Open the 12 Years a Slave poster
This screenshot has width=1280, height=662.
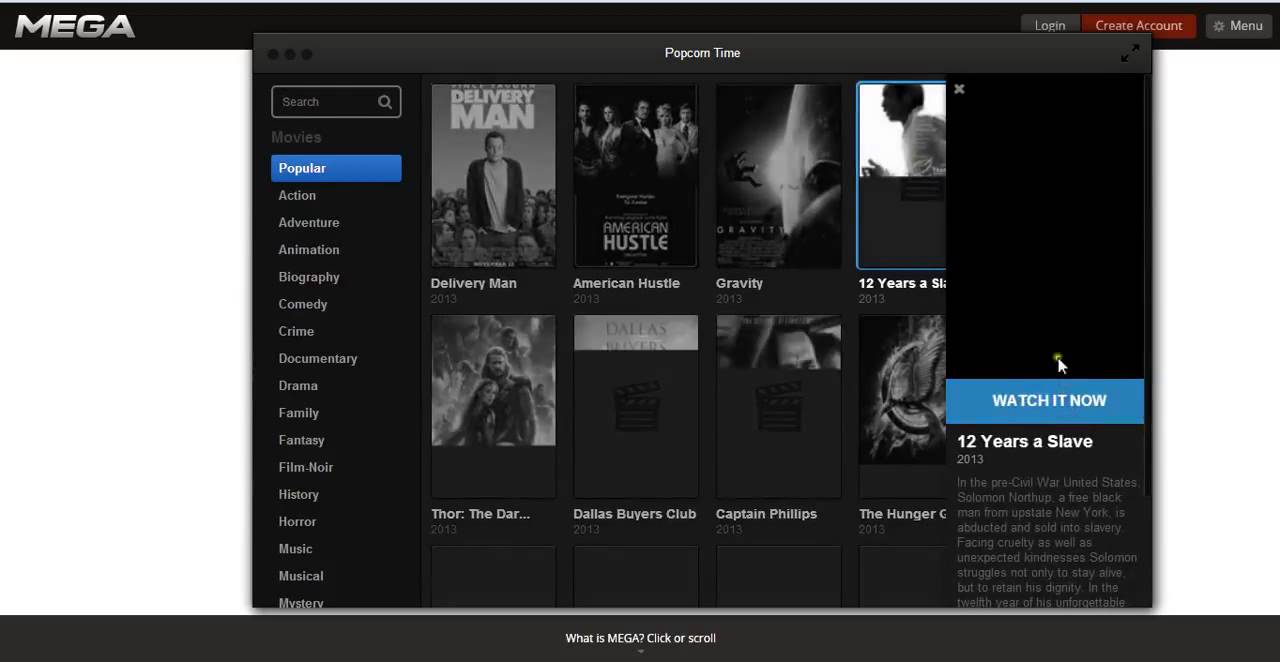[x=902, y=175]
